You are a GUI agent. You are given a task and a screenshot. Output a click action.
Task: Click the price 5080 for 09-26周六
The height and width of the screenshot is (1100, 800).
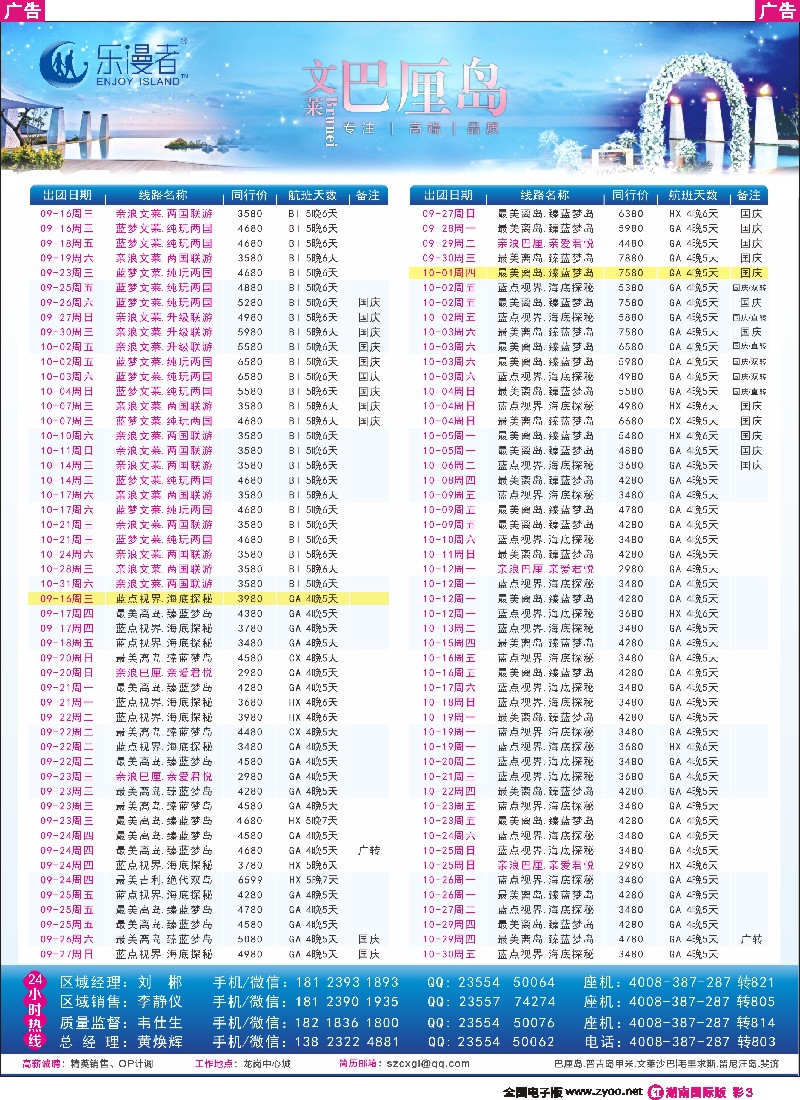(x=250, y=939)
